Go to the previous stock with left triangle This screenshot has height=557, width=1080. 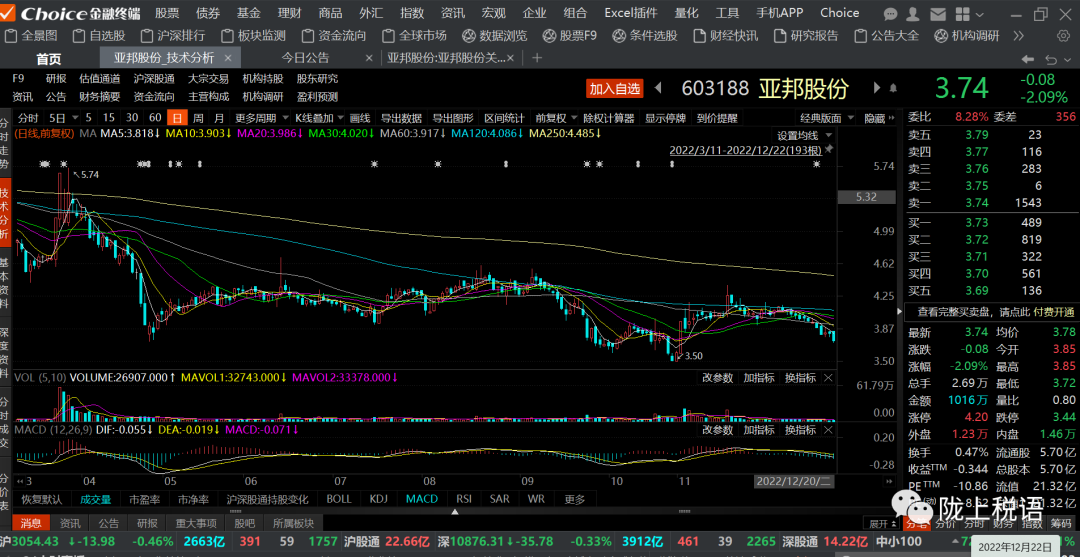[x=658, y=88]
